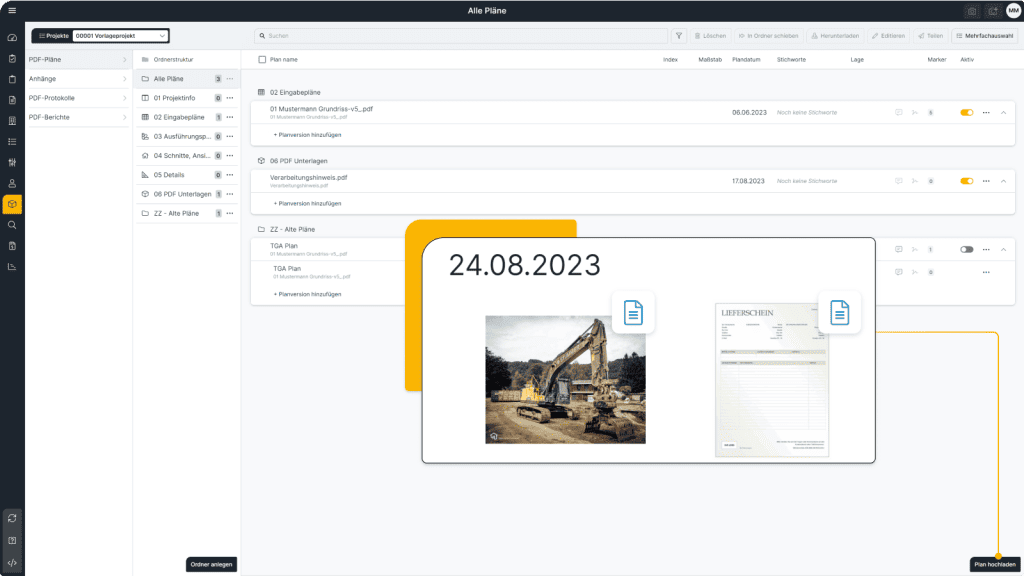Disable the Aktiv toggle for Verarbeitungshinweis.pdf
The width and height of the screenshot is (1024, 576).
click(966, 181)
